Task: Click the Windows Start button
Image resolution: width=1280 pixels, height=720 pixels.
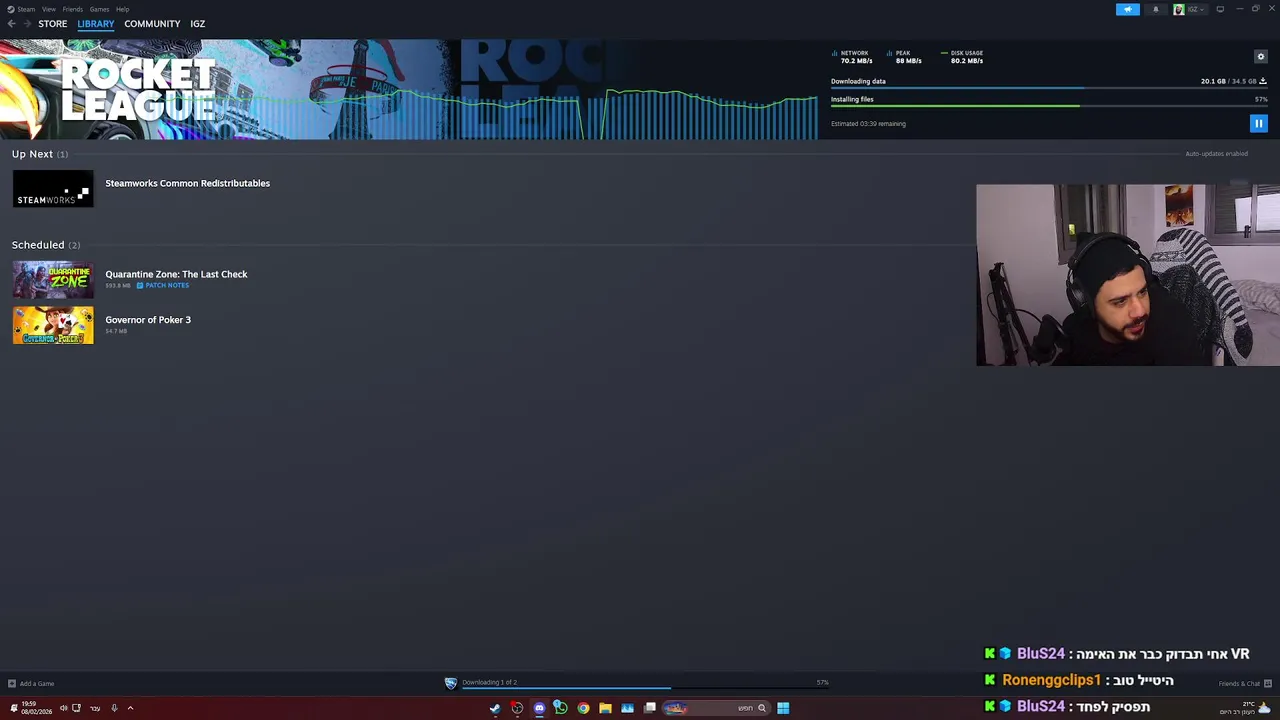Action: pos(783,708)
